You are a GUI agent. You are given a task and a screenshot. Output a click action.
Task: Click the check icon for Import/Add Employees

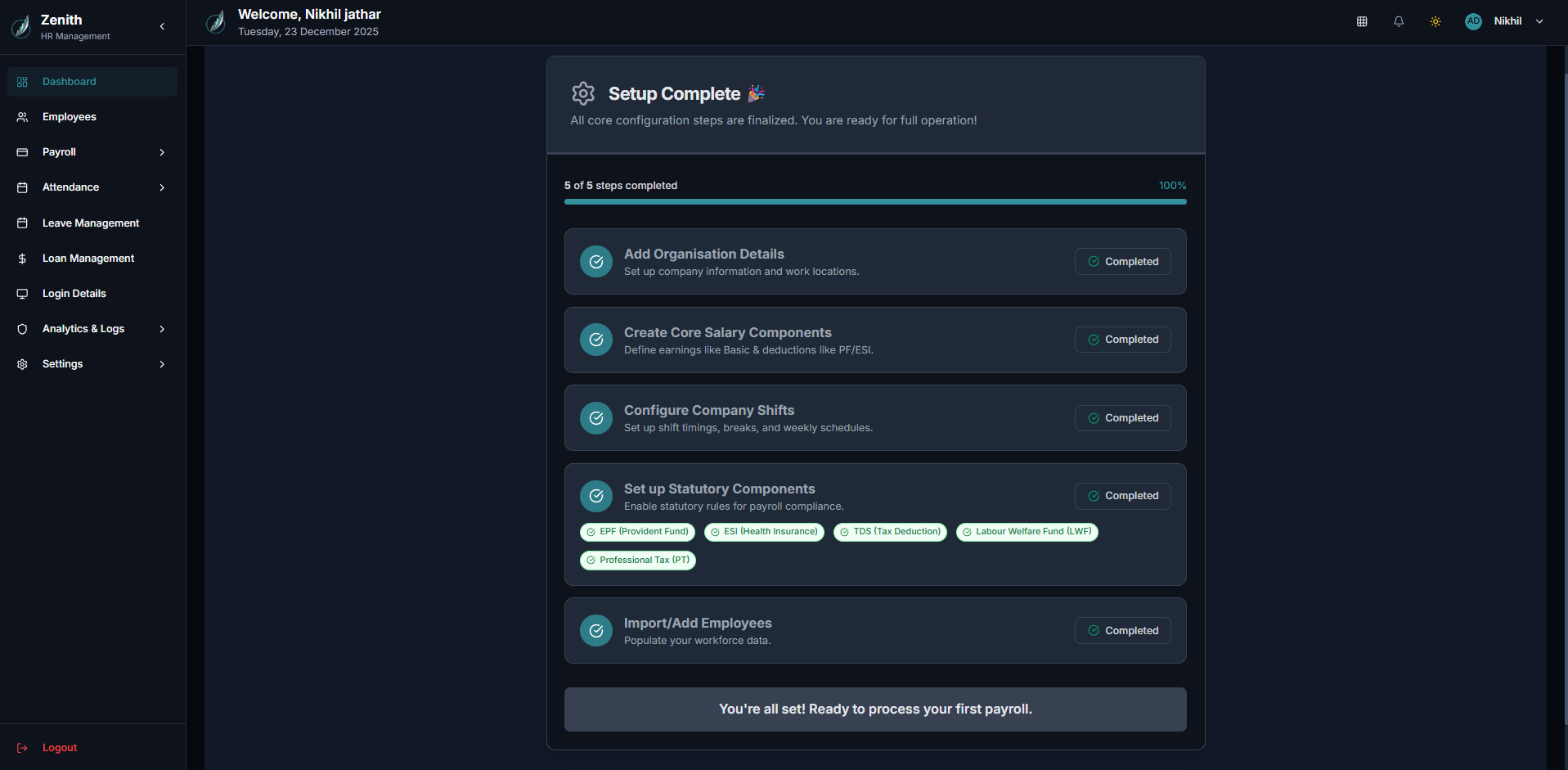pos(596,631)
